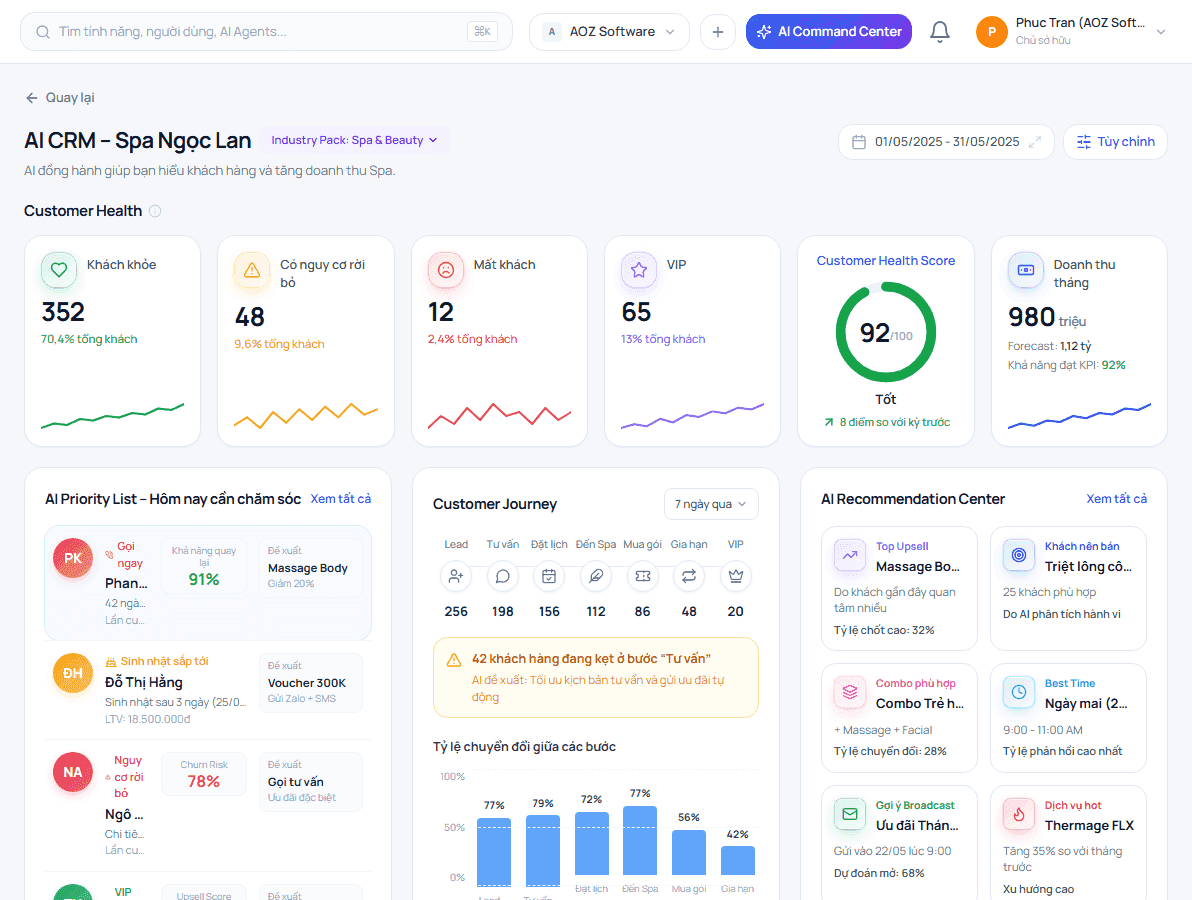Viewport: 1192px width, 900px height.
Task: Click the heart icon on Khách khỏe card
Action: [x=59, y=270]
